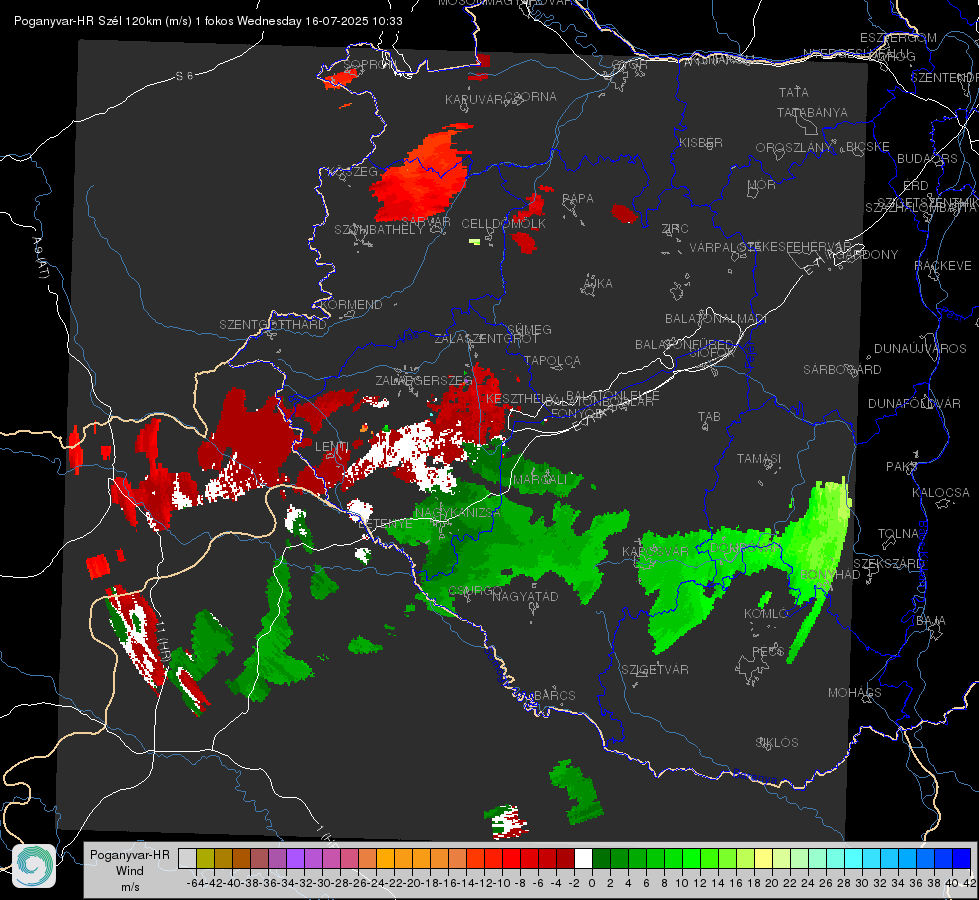Click the AJKA town label
Image resolution: width=979 pixels, height=900 pixels.
point(598,283)
